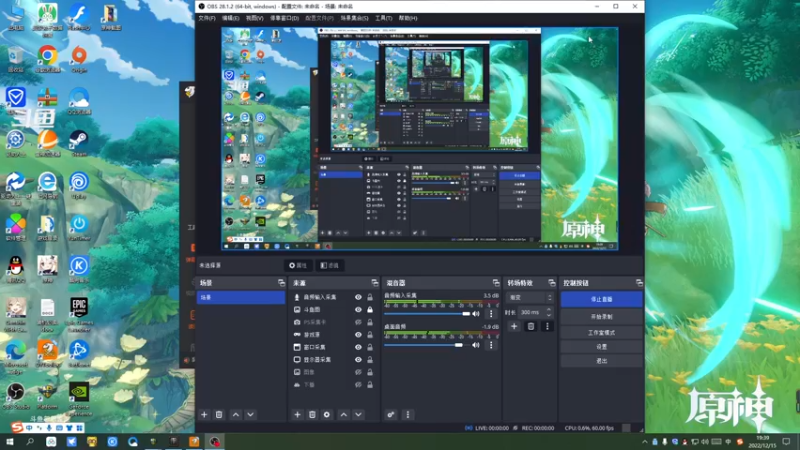Pop out the 场景 dock panel

pos(281,283)
